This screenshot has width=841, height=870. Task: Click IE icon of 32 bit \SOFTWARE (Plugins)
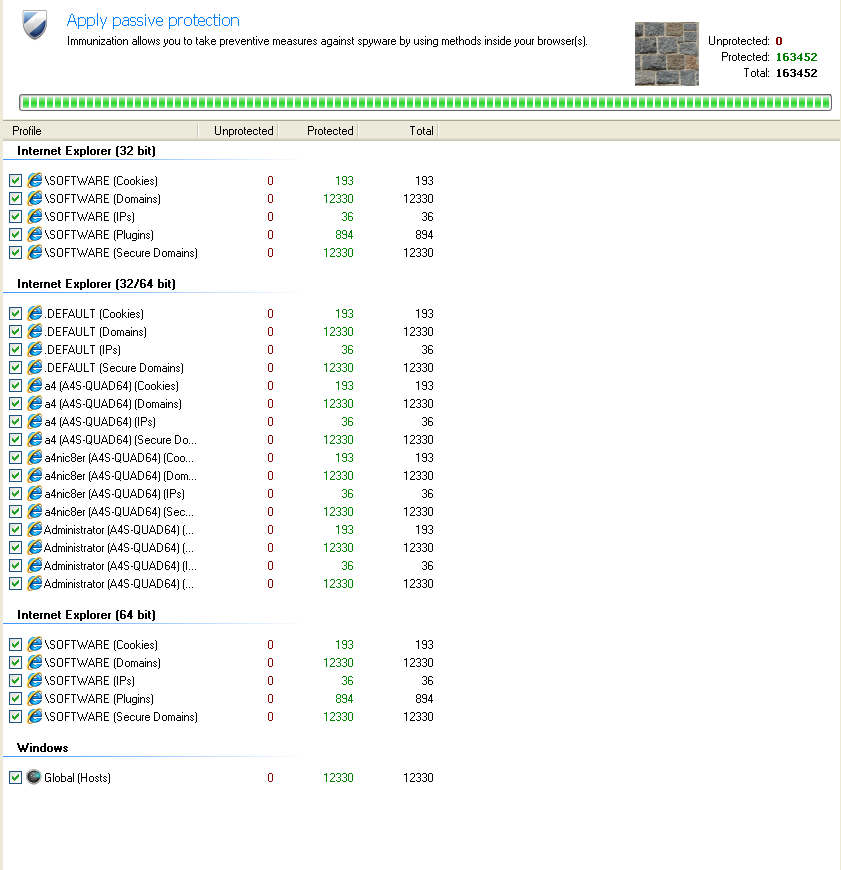(x=35, y=234)
